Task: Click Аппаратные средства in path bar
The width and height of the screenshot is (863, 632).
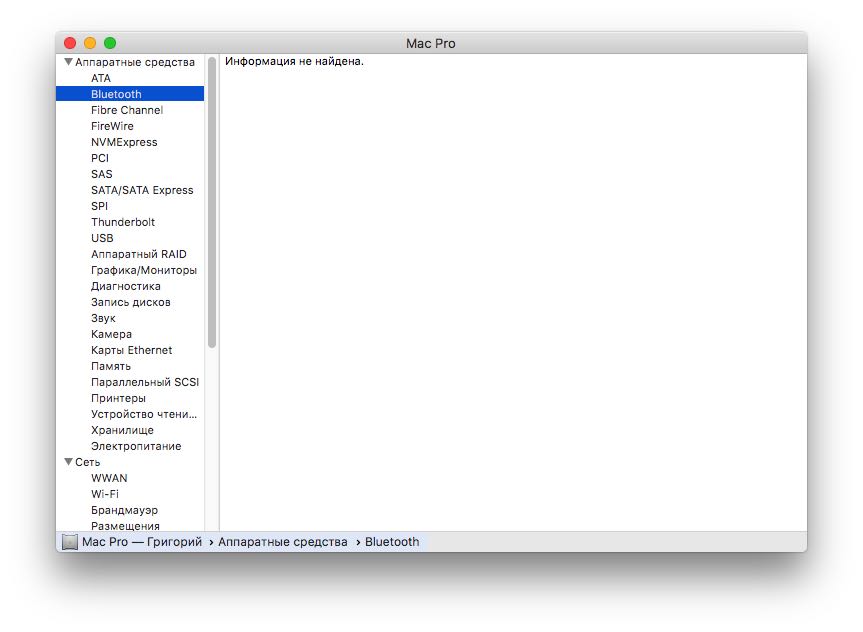Action: [283, 542]
